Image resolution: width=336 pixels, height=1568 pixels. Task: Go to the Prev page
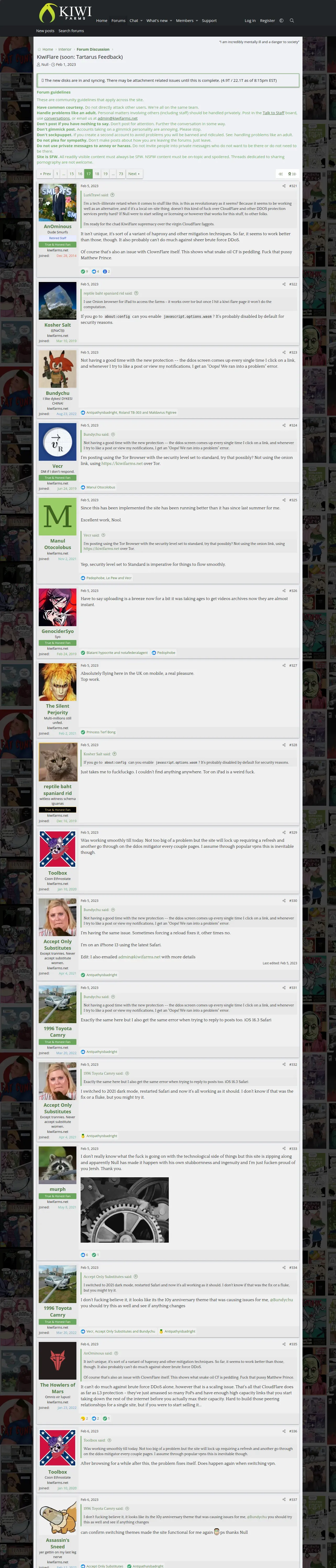click(x=45, y=174)
